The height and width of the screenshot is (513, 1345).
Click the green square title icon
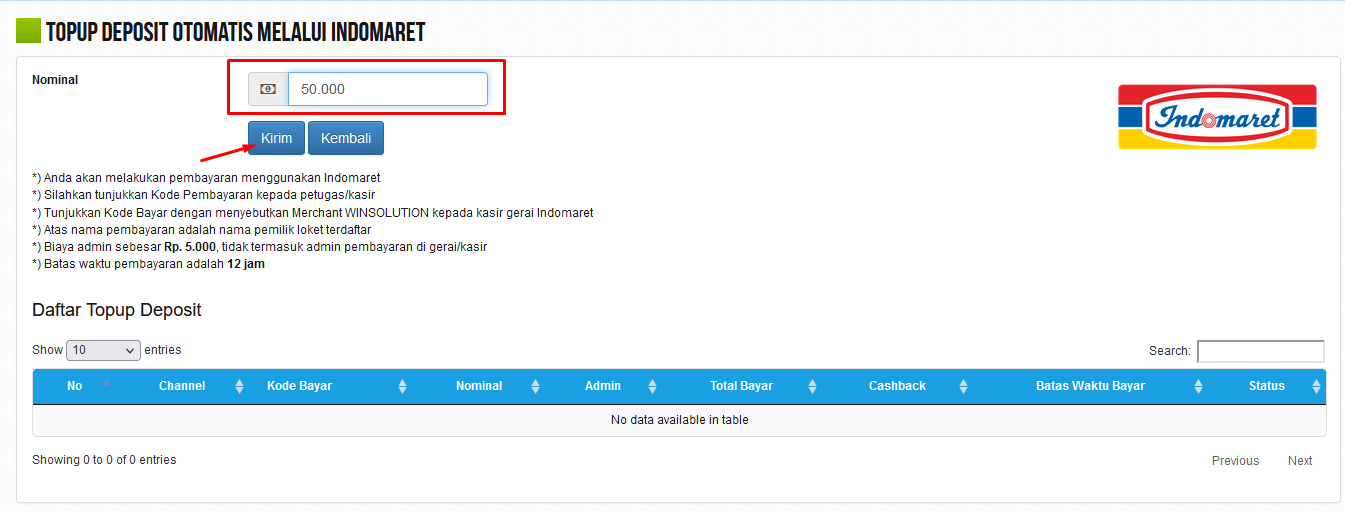28,32
